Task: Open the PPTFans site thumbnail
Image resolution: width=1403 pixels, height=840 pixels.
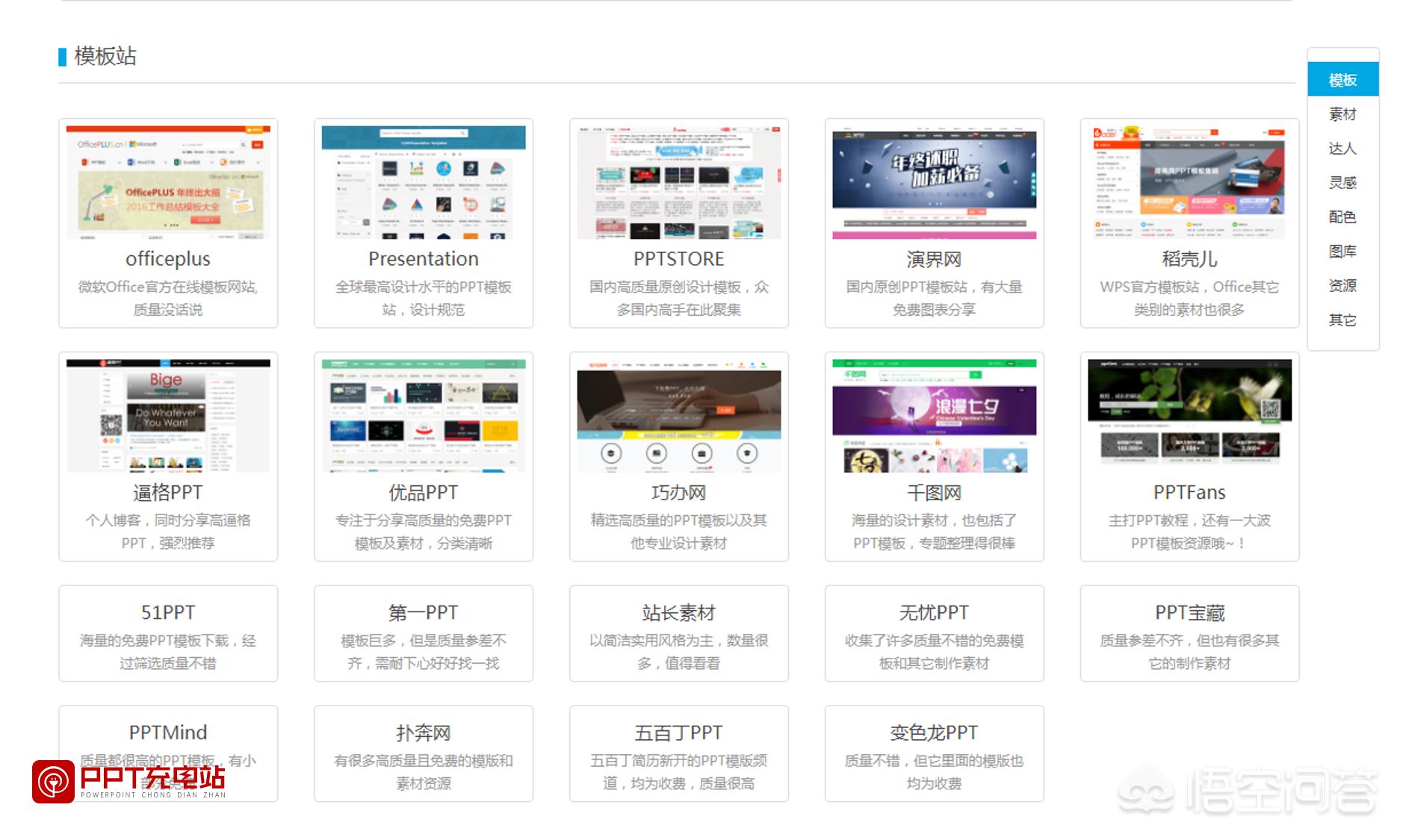Action: (x=1190, y=416)
